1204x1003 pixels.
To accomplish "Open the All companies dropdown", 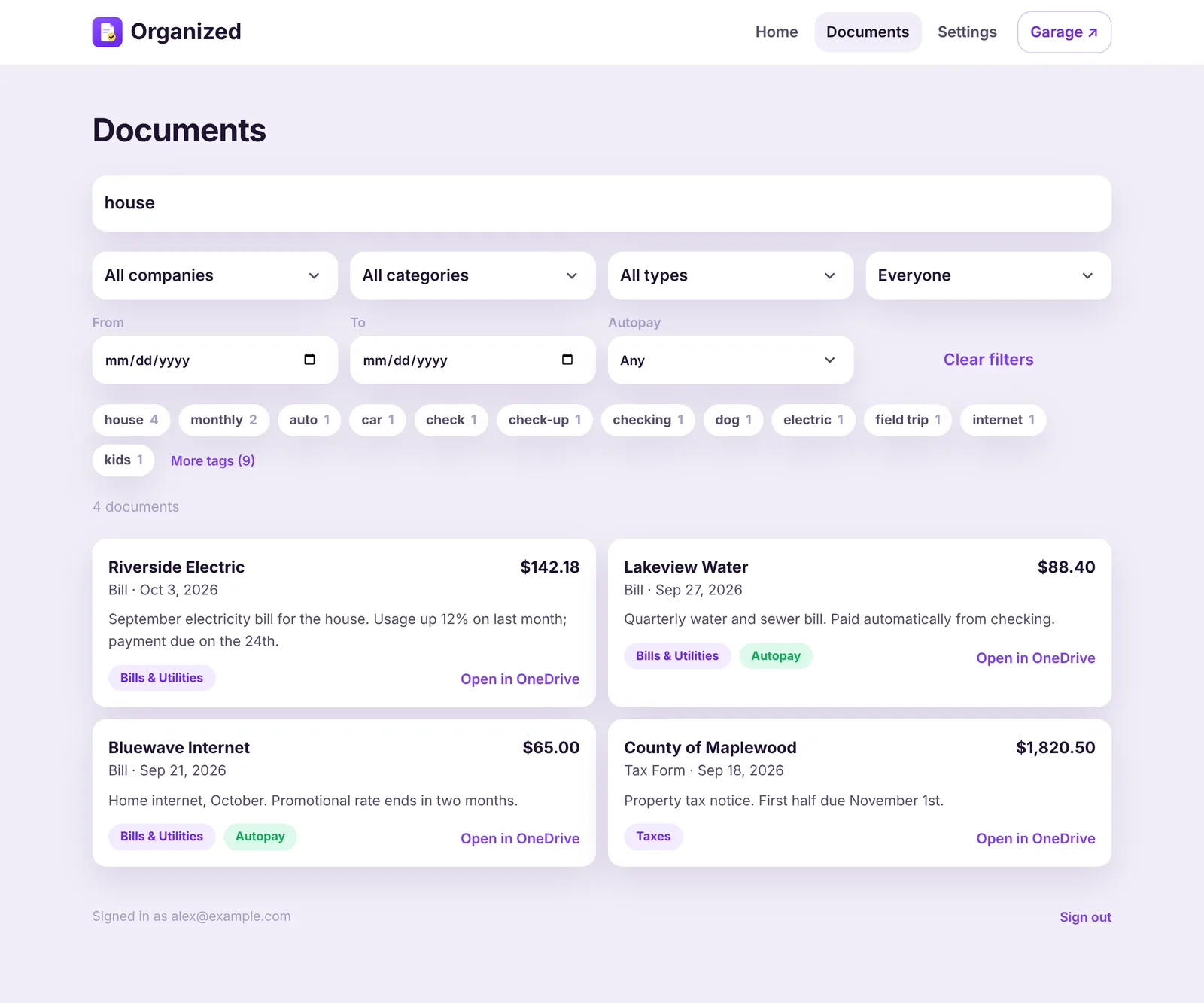I will (215, 275).
